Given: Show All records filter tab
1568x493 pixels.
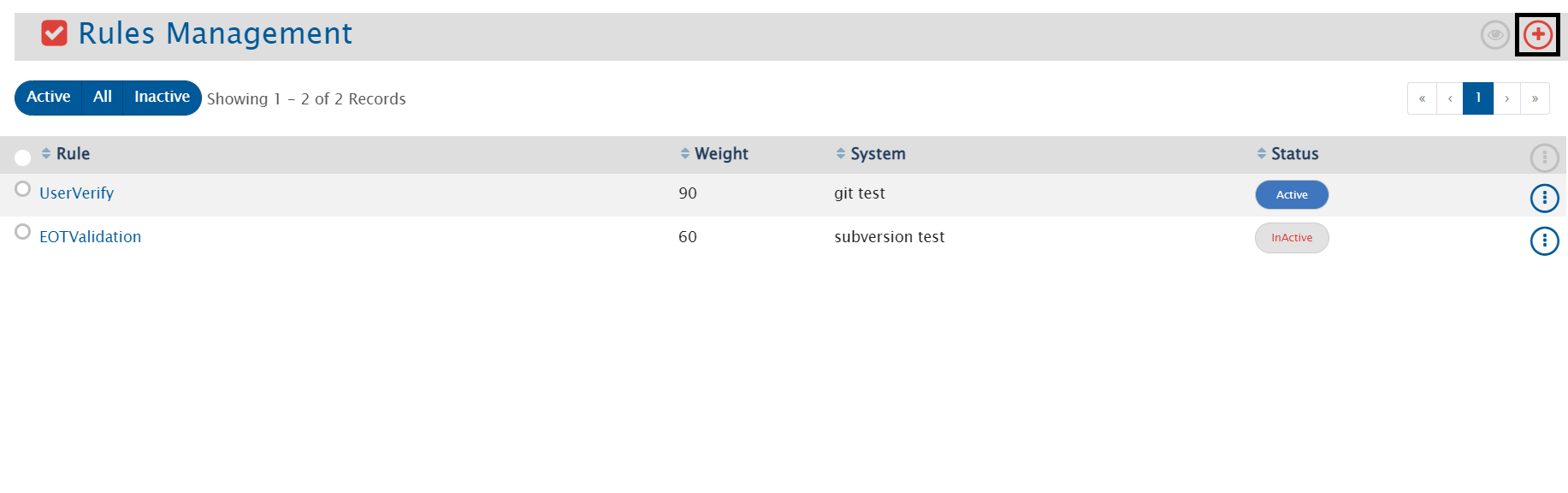Looking at the screenshot, I should click(103, 98).
